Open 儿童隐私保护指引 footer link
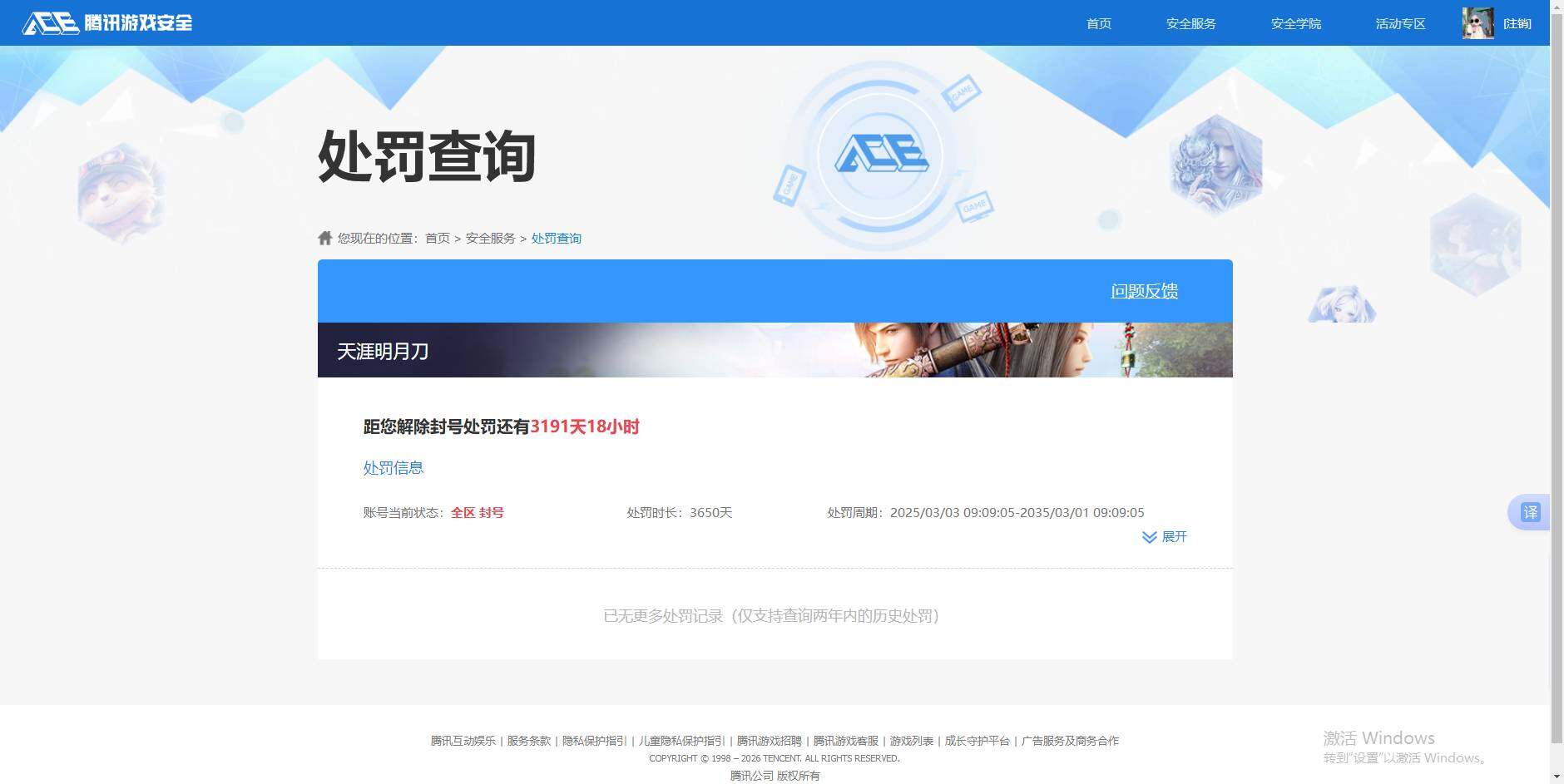Screen dimensions: 1564x784 (682, 741)
